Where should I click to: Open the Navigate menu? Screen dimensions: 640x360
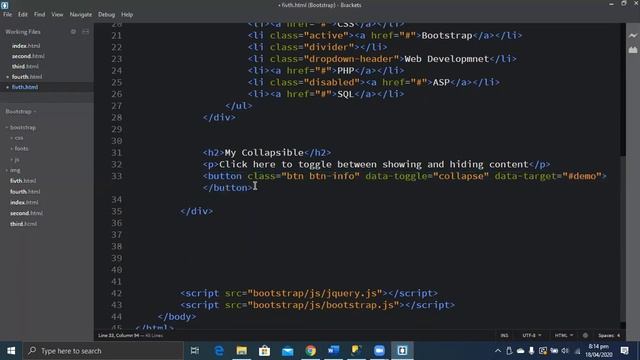point(81,14)
